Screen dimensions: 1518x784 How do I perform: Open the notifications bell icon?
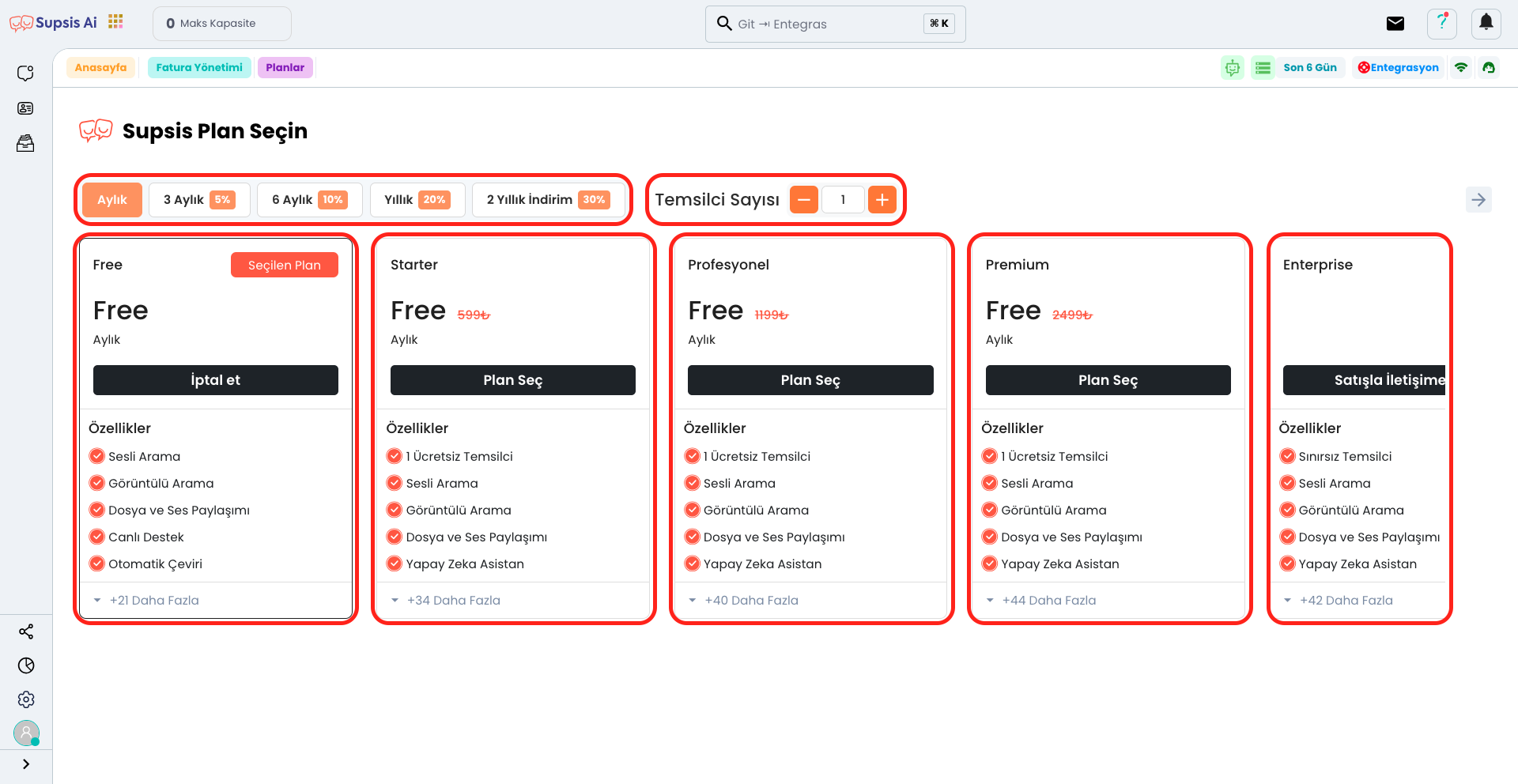(x=1486, y=23)
